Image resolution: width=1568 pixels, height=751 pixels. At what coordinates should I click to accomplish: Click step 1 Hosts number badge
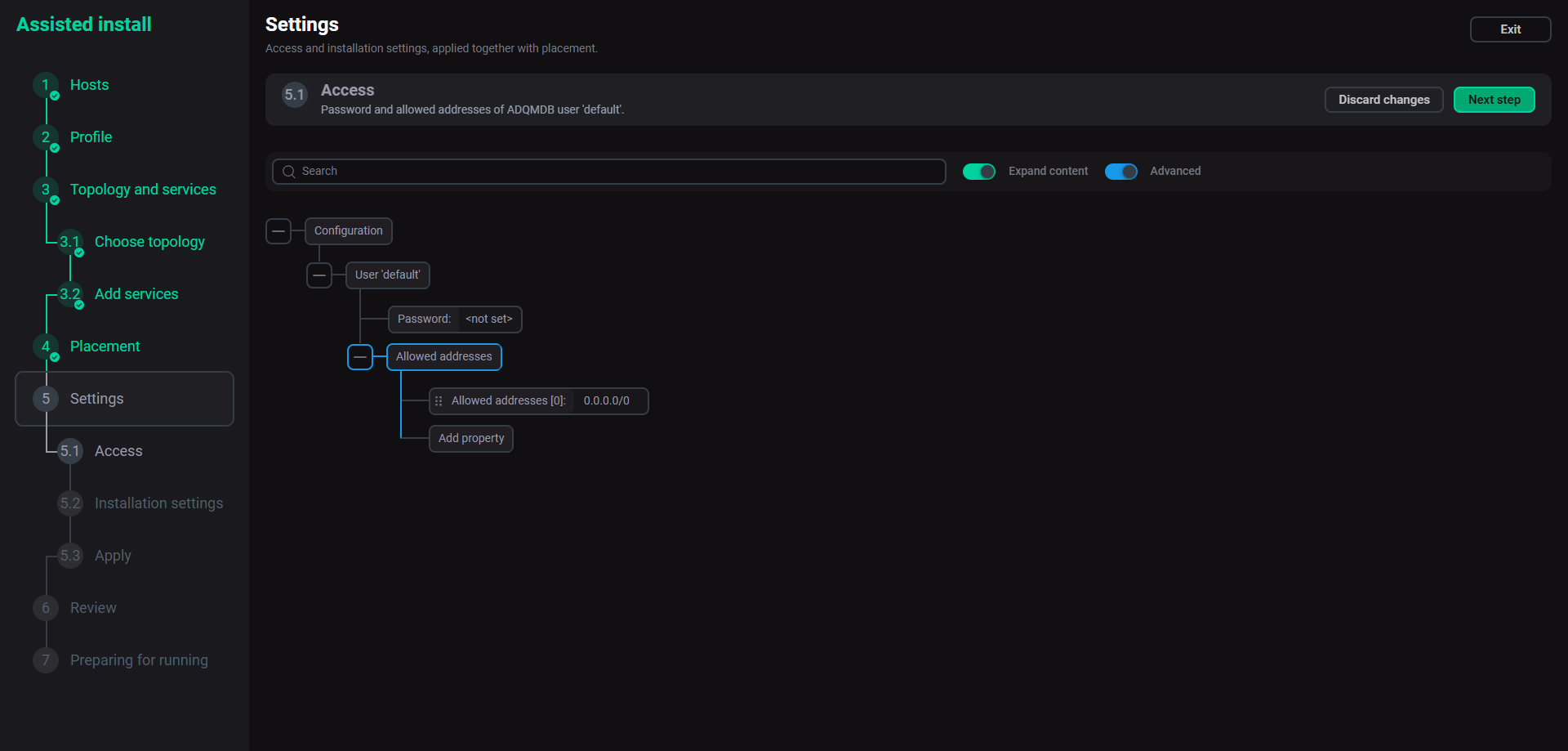click(46, 85)
